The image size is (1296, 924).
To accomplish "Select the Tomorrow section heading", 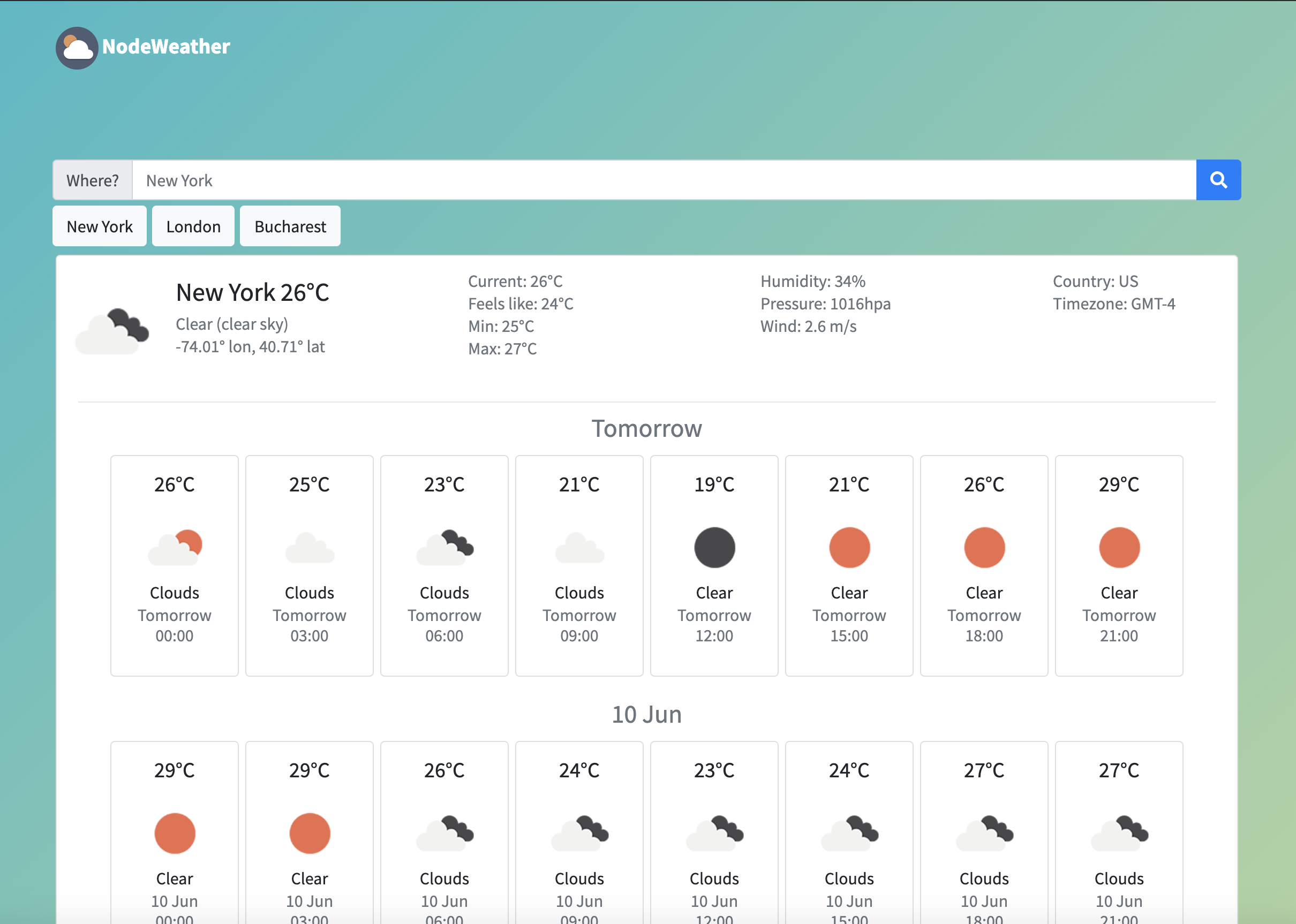I will click(x=646, y=429).
